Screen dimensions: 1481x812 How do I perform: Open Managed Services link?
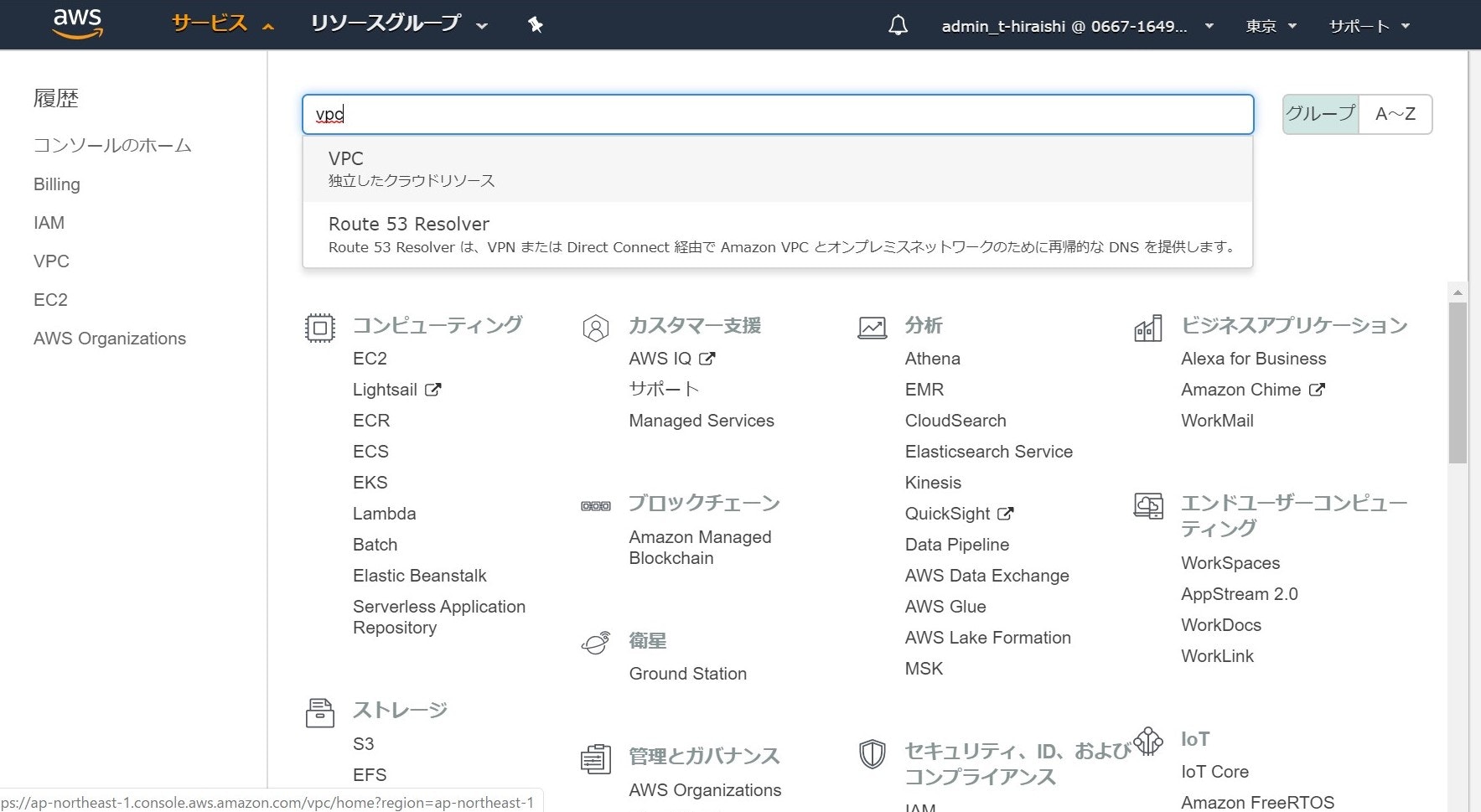point(702,421)
